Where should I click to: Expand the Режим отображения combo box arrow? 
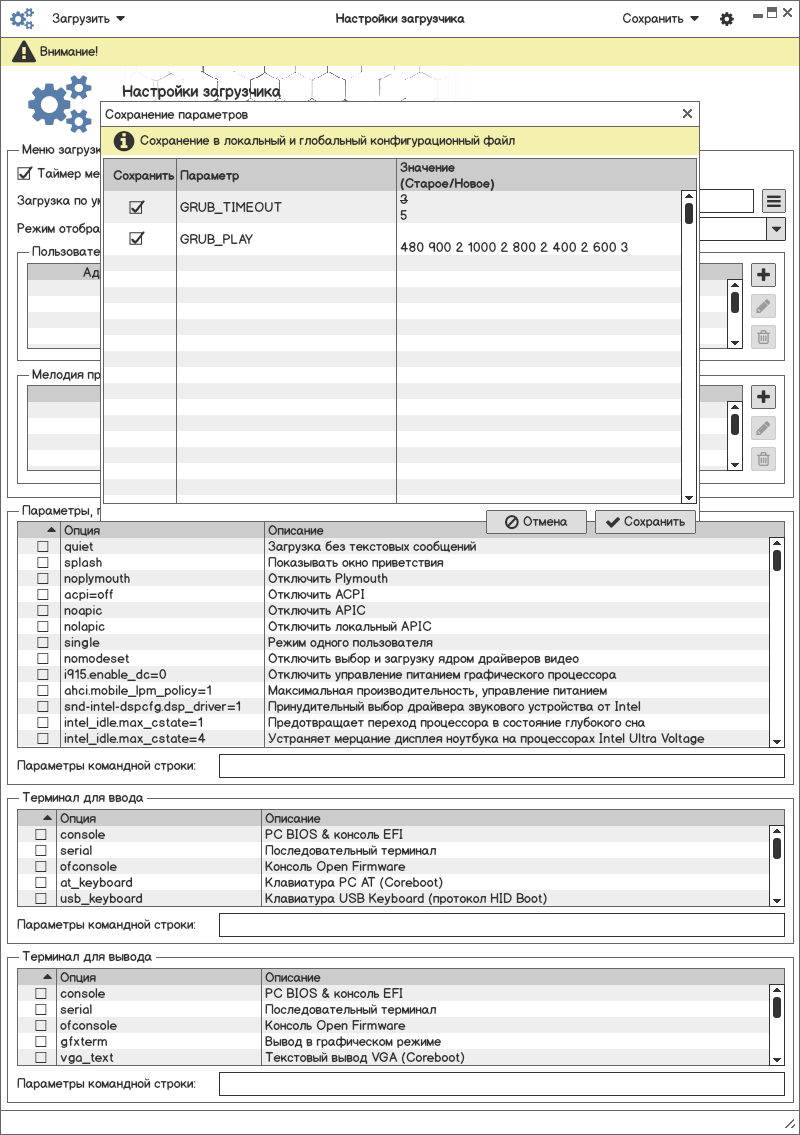pyautogui.click(x=776, y=229)
